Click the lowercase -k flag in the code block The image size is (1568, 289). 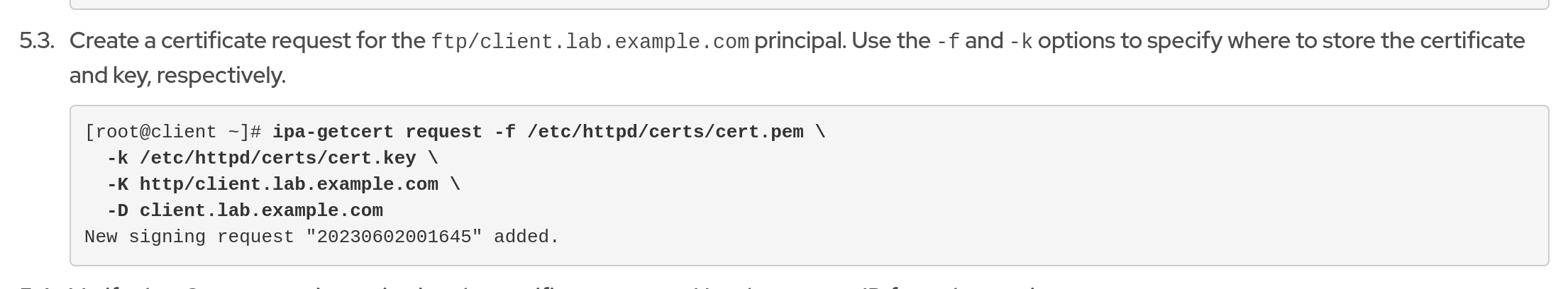[x=117, y=159]
